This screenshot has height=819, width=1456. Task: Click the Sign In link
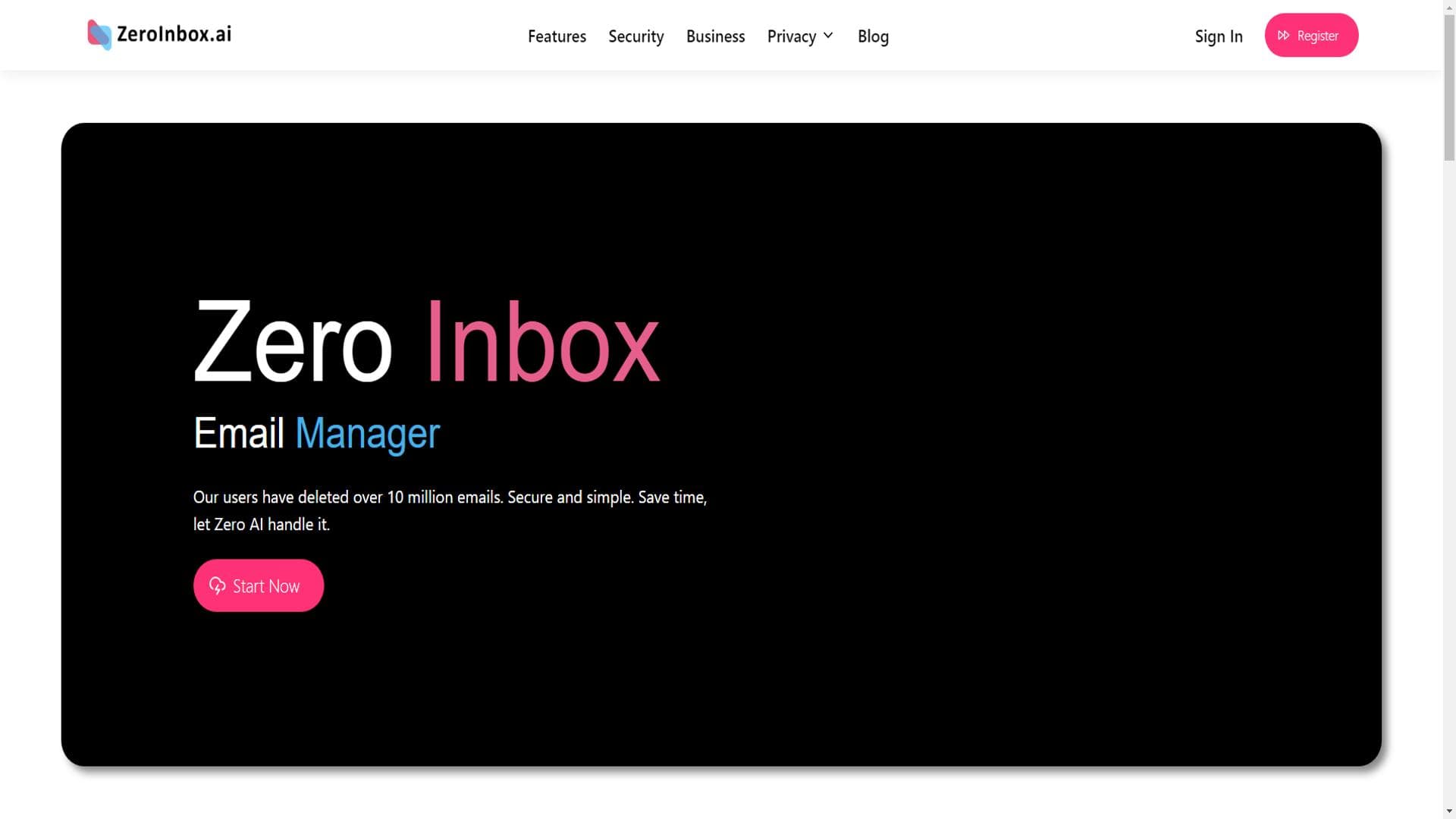point(1218,36)
